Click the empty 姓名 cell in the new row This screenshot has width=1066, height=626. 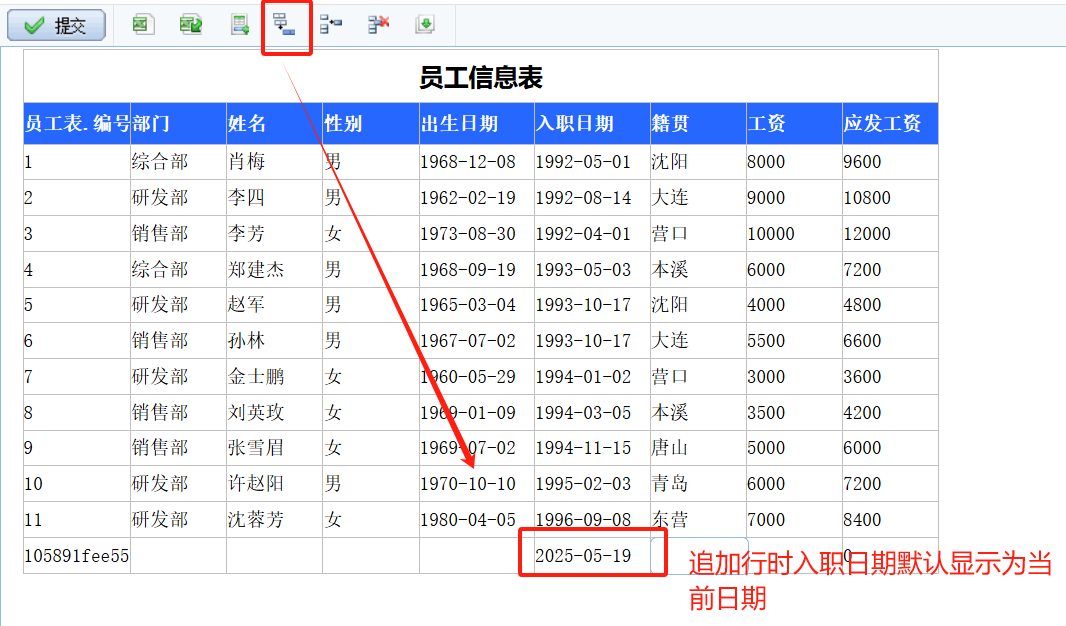coord(274,555)
